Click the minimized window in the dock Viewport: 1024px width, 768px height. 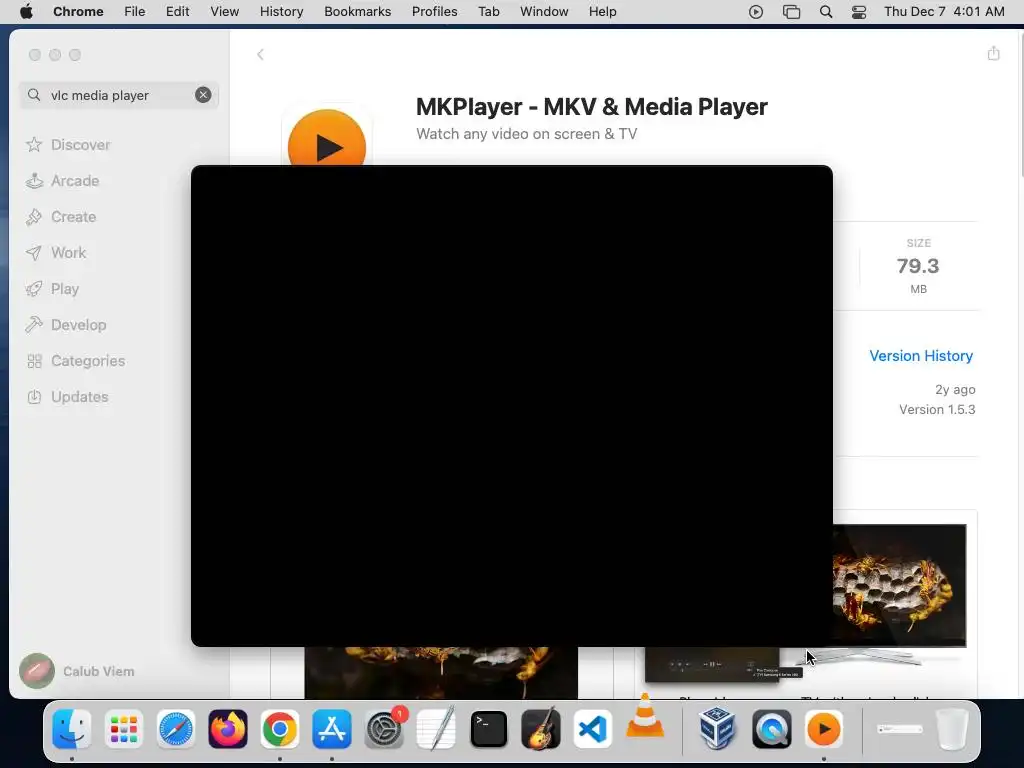click(x=899, y=729)
